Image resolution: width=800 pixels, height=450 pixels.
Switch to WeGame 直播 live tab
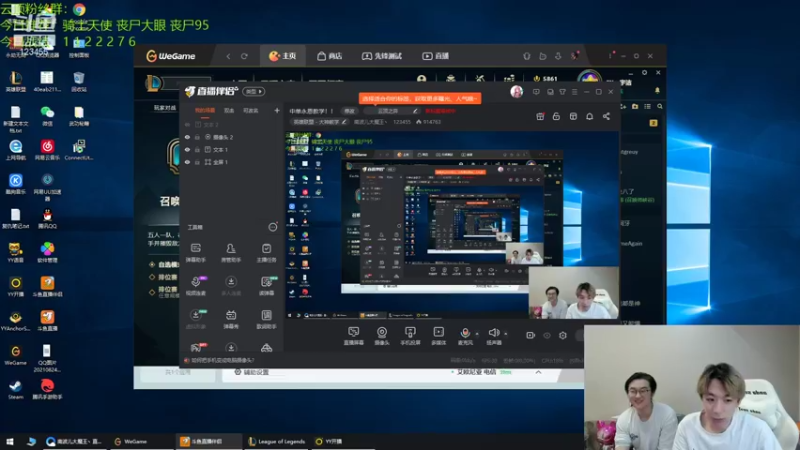pos(435,56)
